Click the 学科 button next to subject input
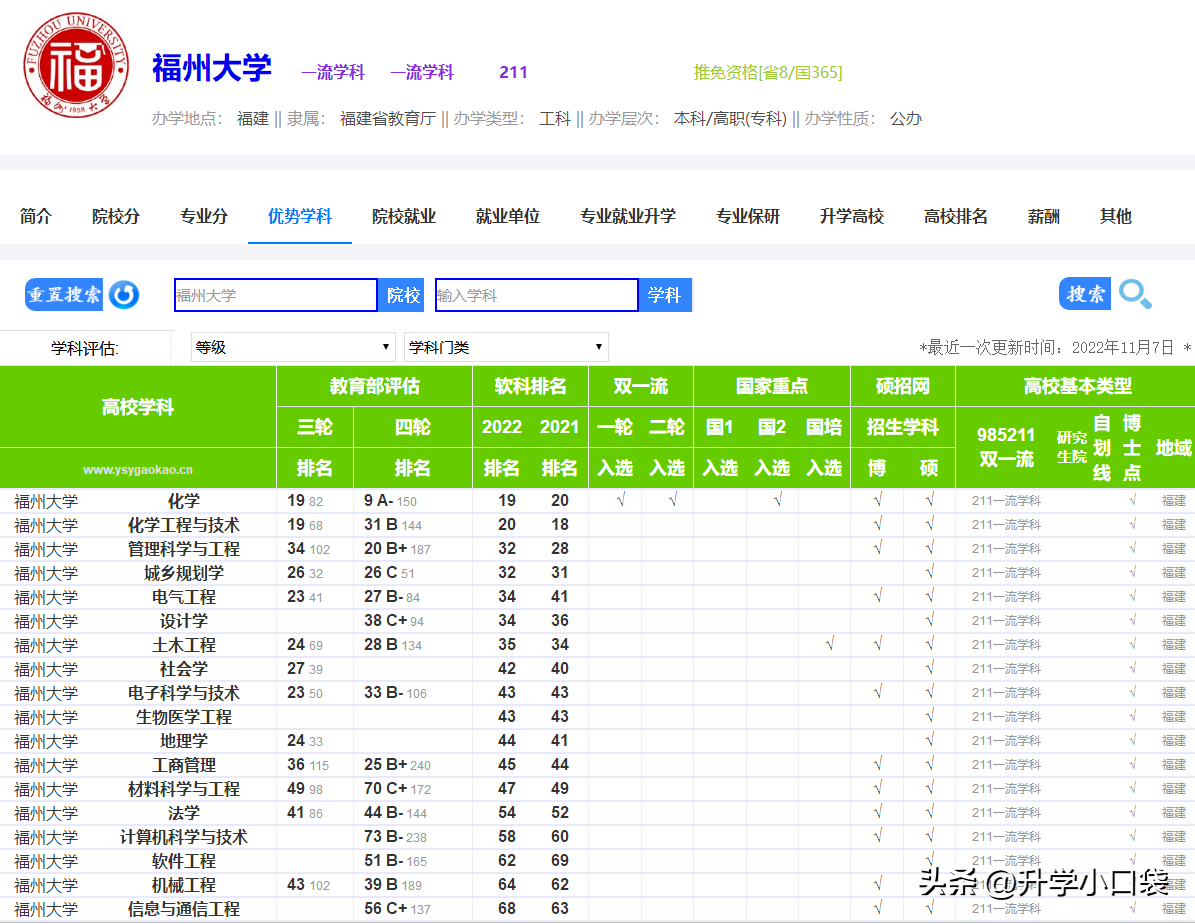 [x=665, y=295]
